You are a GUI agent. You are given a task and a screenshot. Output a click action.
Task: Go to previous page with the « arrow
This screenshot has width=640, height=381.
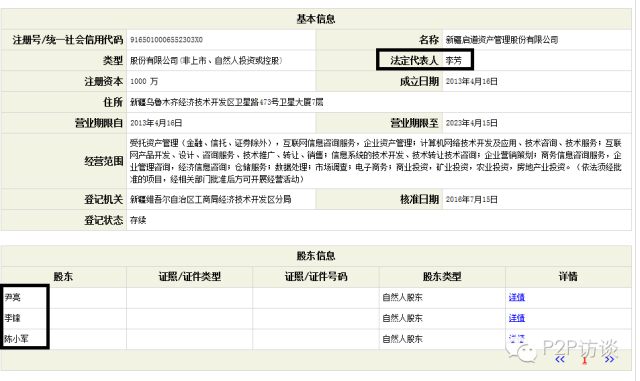(560, 359)
